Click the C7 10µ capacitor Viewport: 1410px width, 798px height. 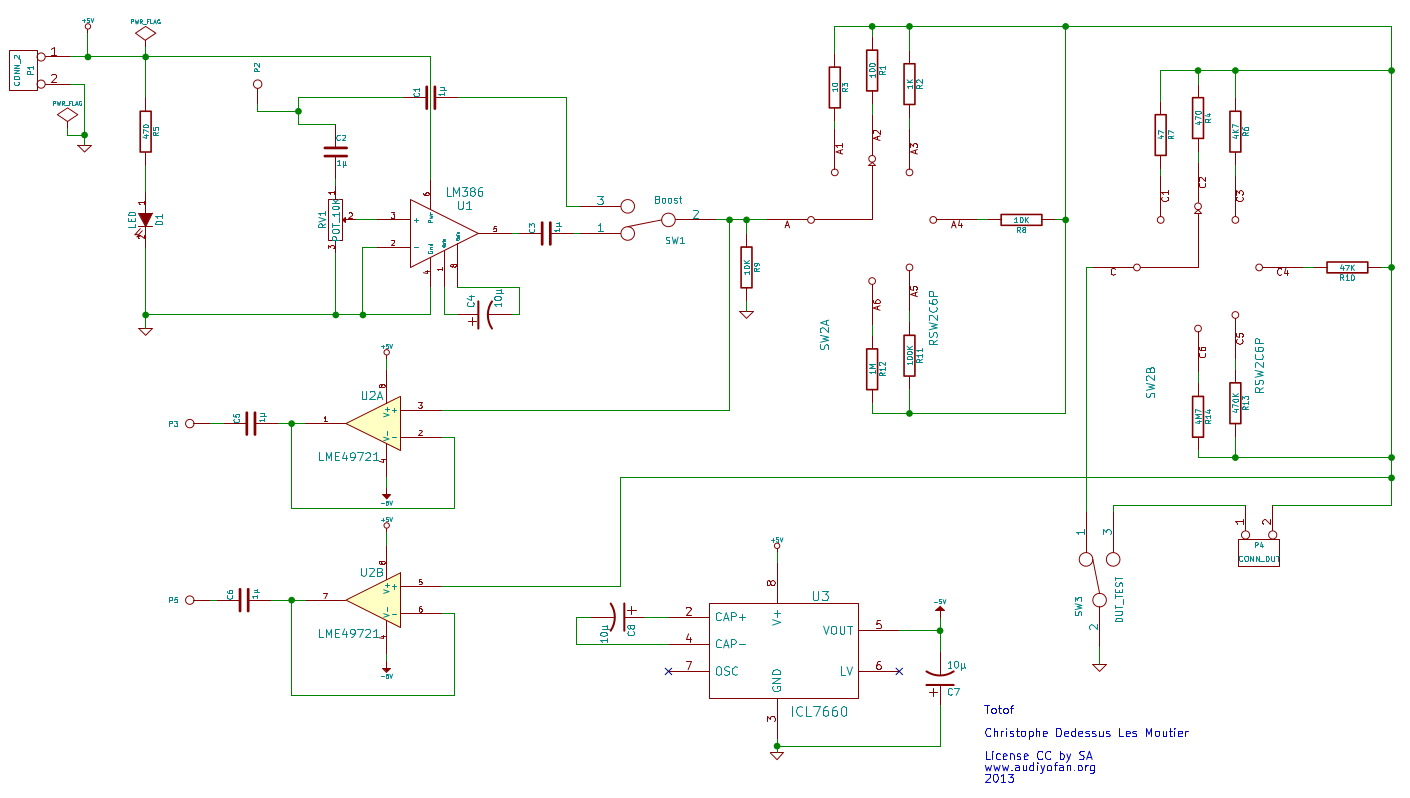click(x=940, y=679)
